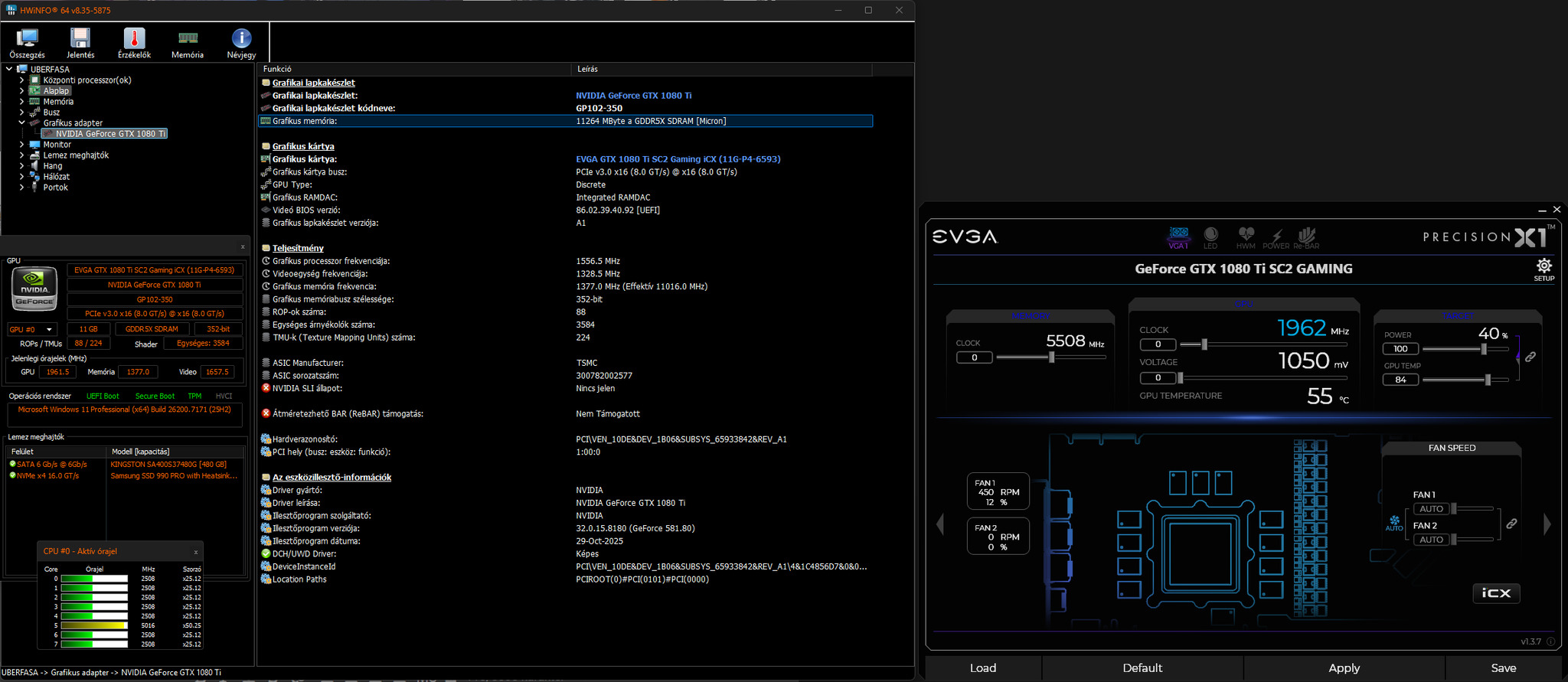Open the GPU #0 selector dropdown
Screen dimensions: 1568x682
click(31, 329)
